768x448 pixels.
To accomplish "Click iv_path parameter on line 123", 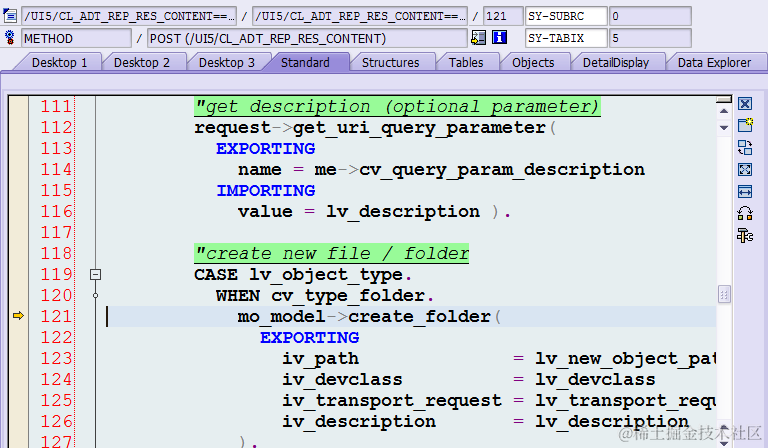I will (x=320, y=359).
